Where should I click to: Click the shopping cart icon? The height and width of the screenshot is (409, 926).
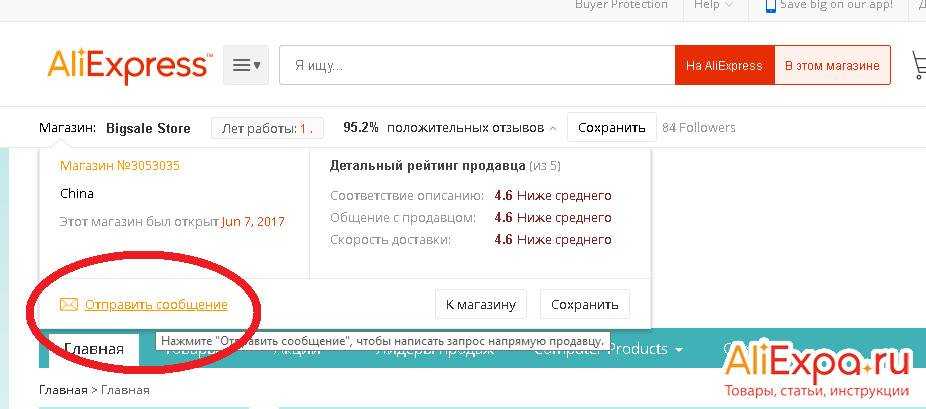coord(918,66)
